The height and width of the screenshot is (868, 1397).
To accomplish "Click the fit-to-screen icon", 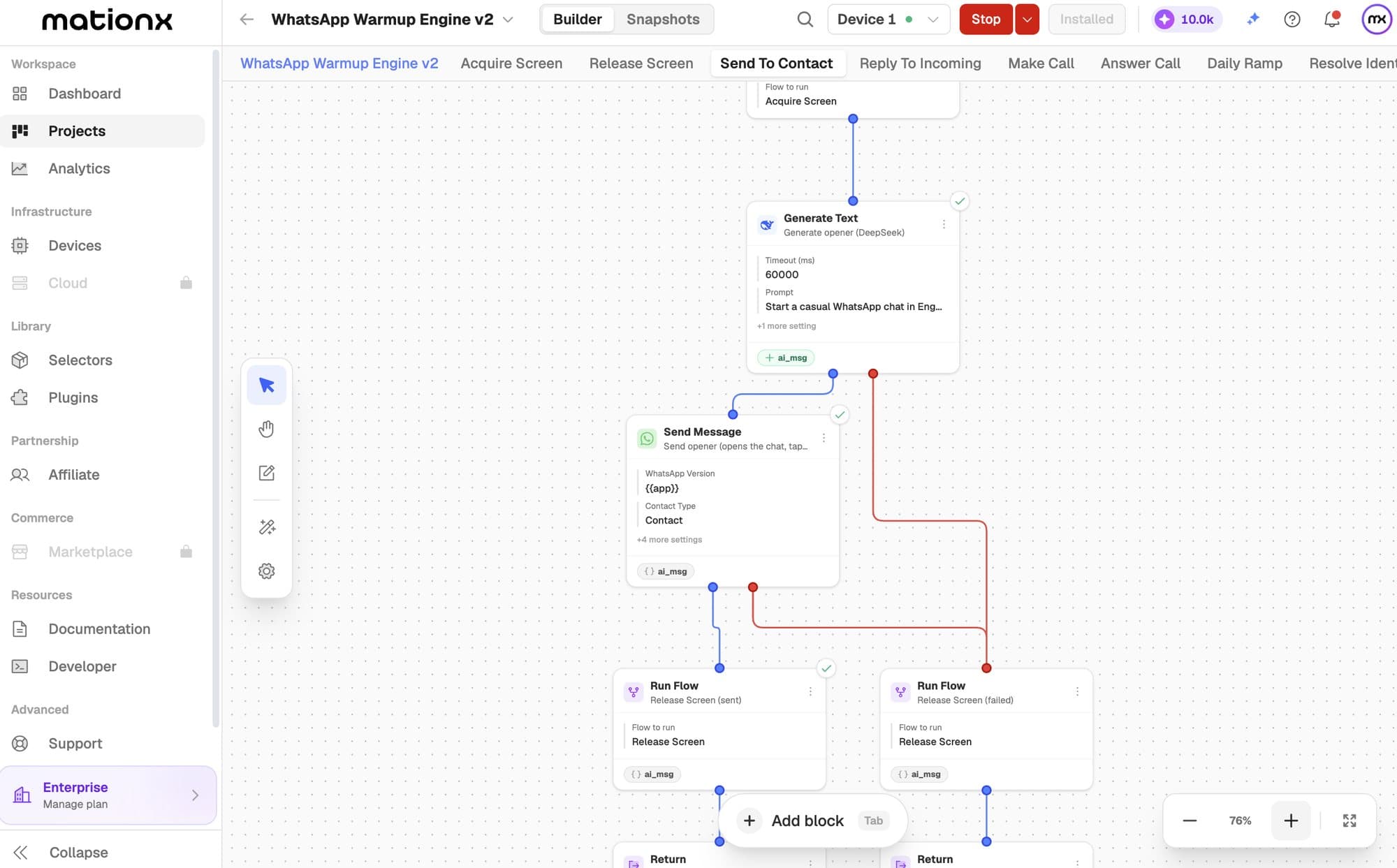I will tap(1350, 821).
